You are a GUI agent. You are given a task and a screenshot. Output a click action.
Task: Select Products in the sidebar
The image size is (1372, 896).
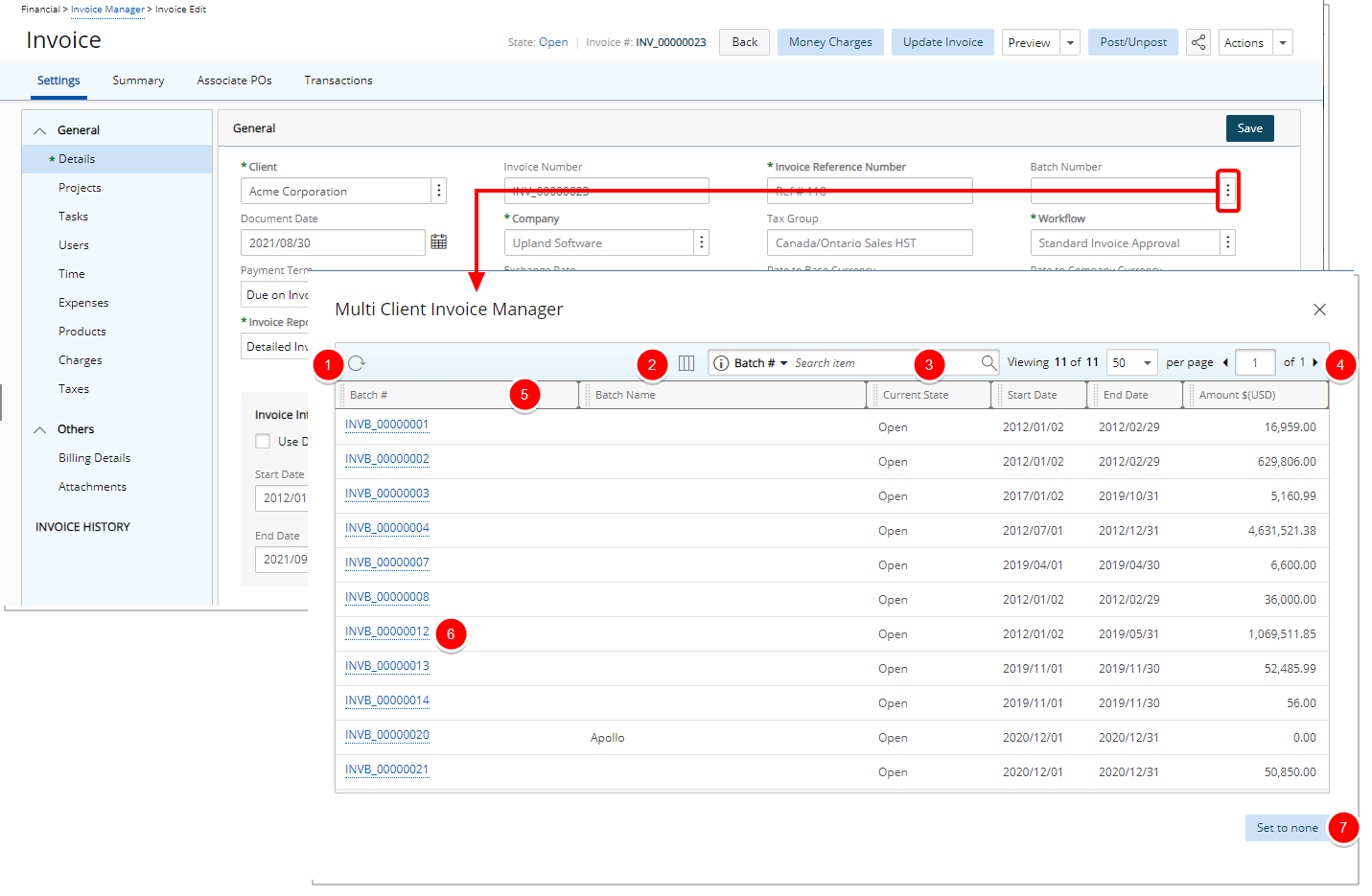(82, 332)
